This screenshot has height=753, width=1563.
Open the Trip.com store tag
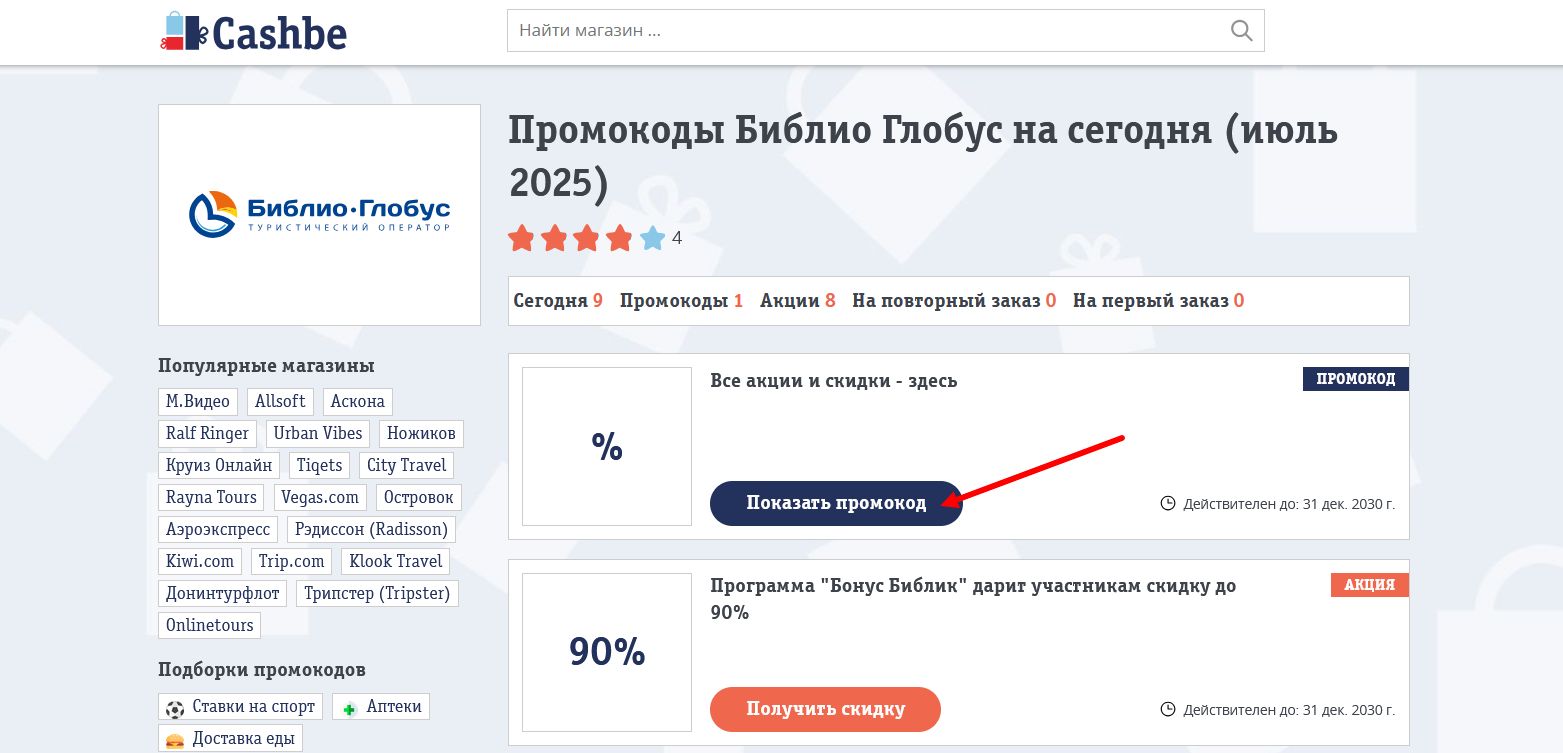[292, 561]
